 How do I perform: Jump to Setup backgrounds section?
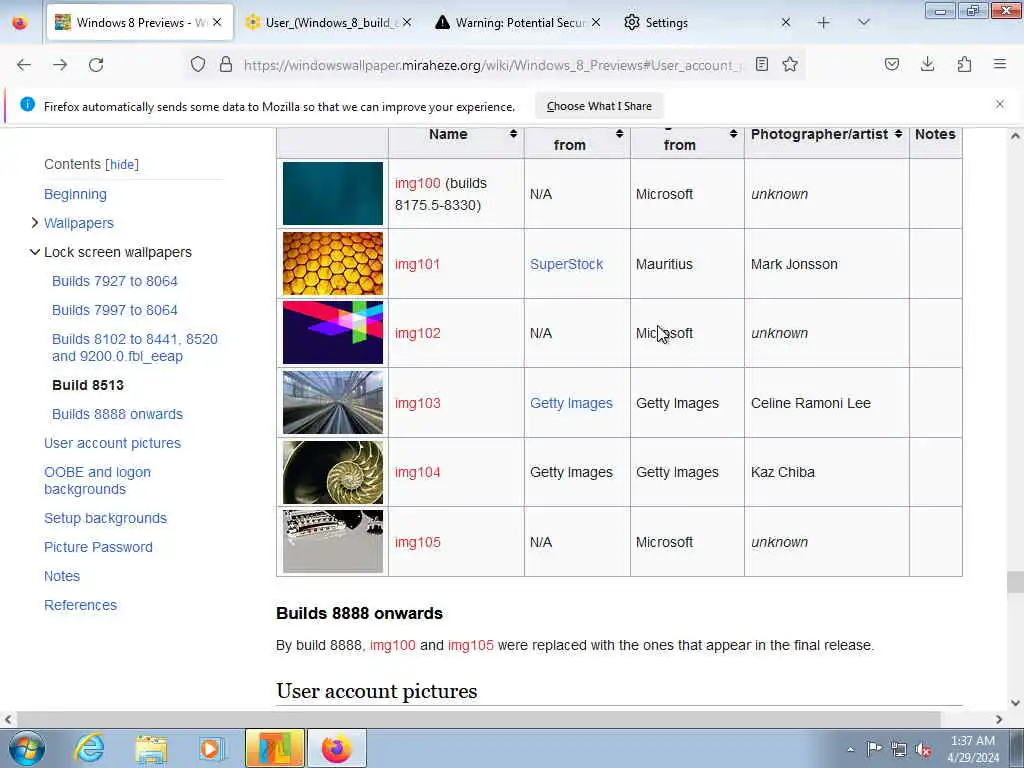tap(105, 518)
